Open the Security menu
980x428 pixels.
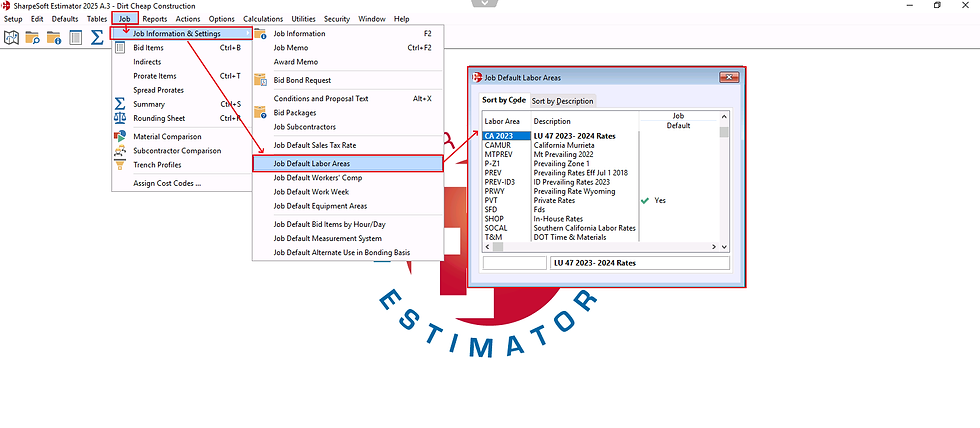[x=337, y=19]
